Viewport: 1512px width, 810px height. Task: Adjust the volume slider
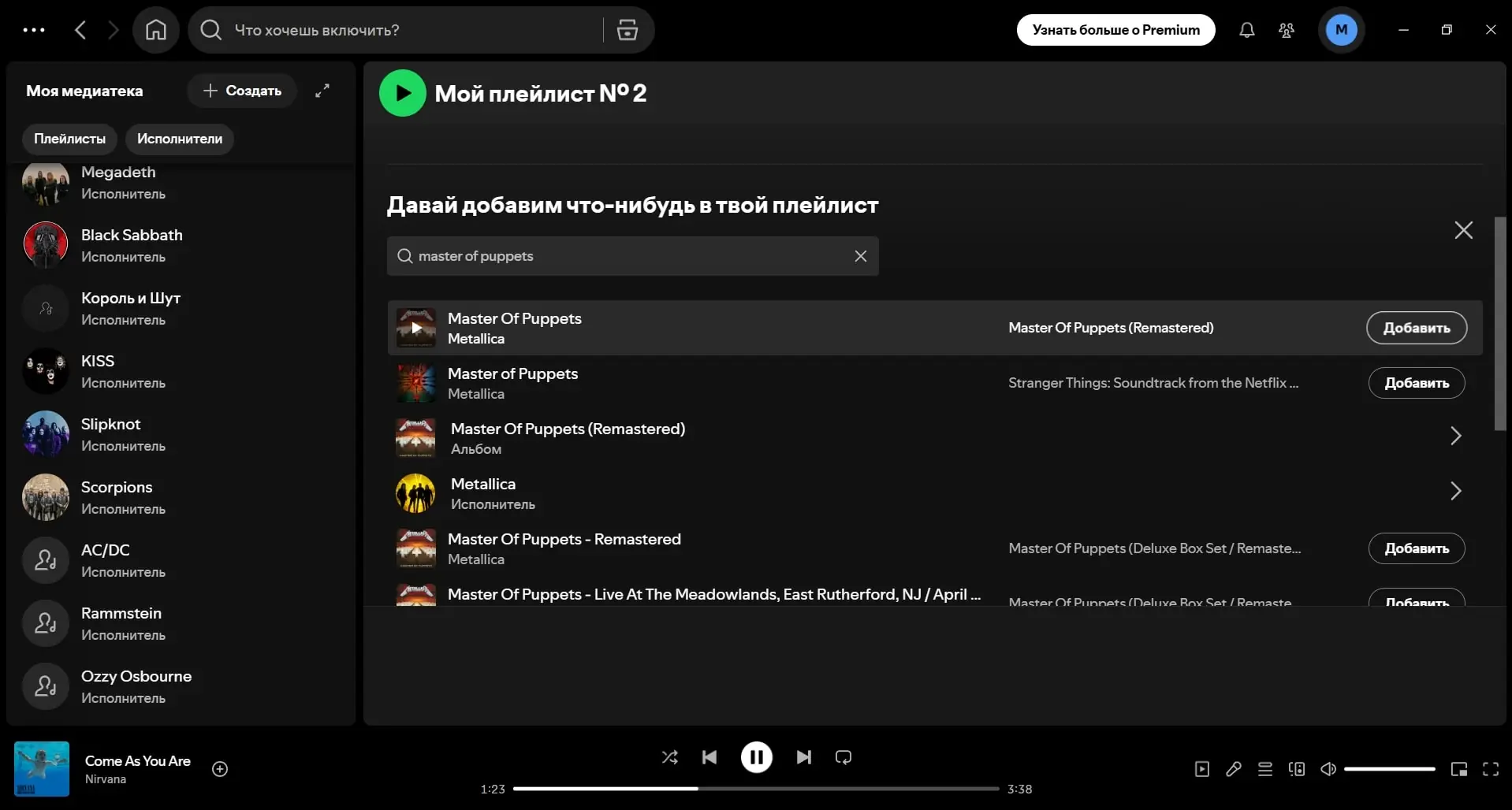[1390, 769]
